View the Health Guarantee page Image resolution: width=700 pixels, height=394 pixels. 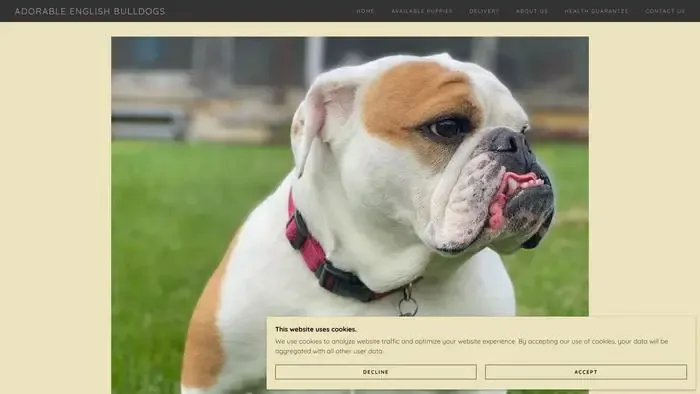[596, 11]
